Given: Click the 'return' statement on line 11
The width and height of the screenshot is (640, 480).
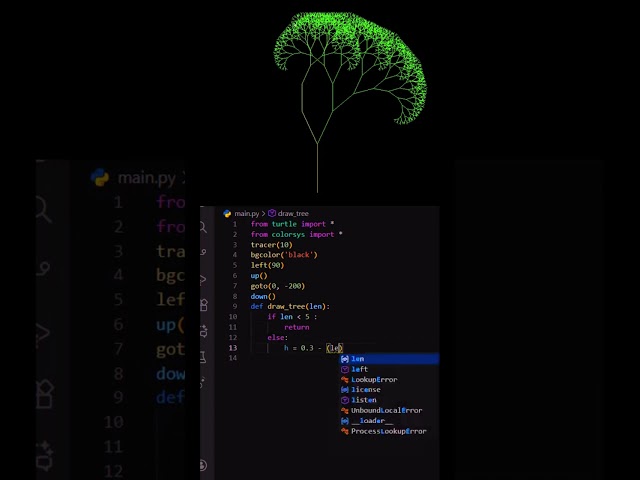Looking at the screenshot, I should 297,327.
